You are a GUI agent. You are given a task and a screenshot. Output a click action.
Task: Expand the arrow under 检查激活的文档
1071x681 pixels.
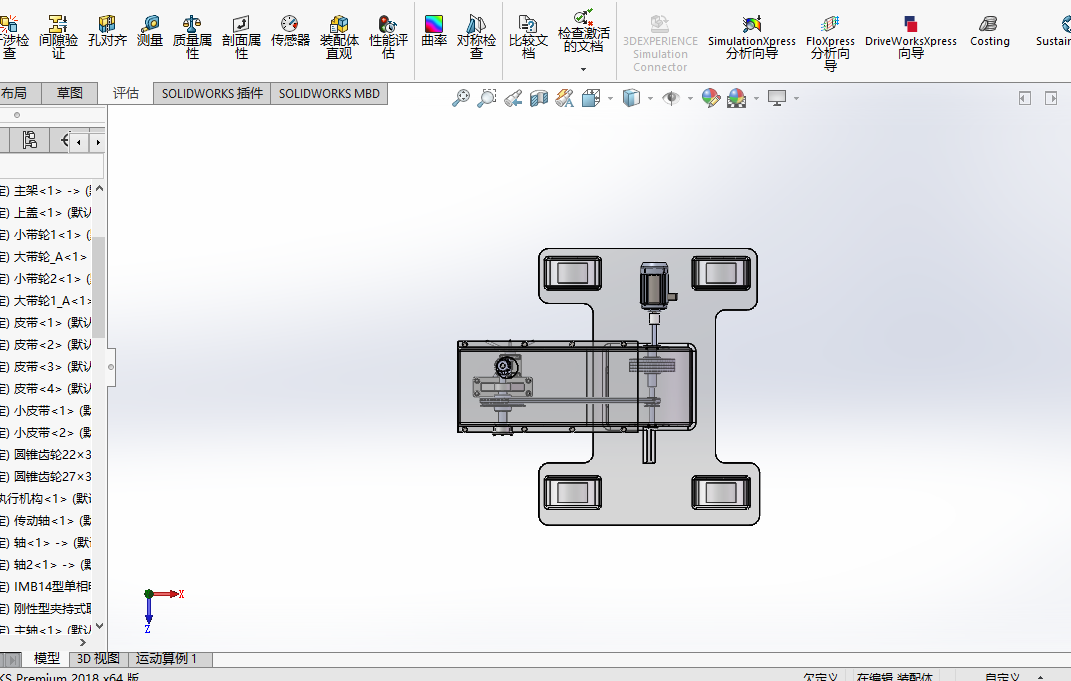pyautogui.click(x=583, y=69)
